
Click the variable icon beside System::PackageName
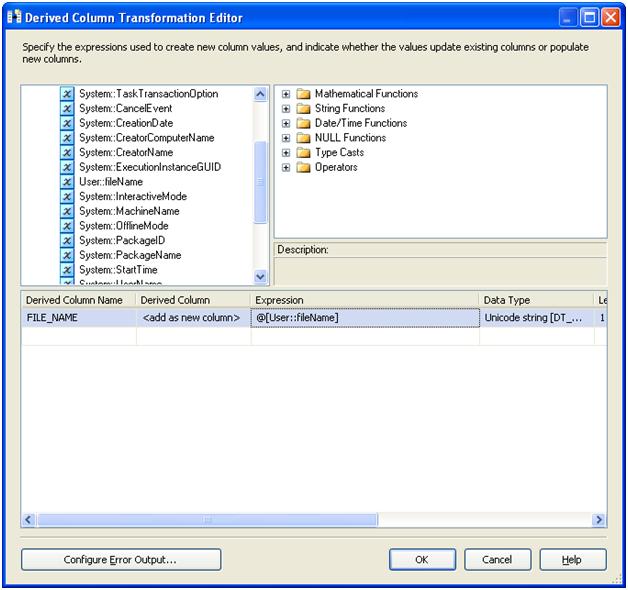point(67,255)
